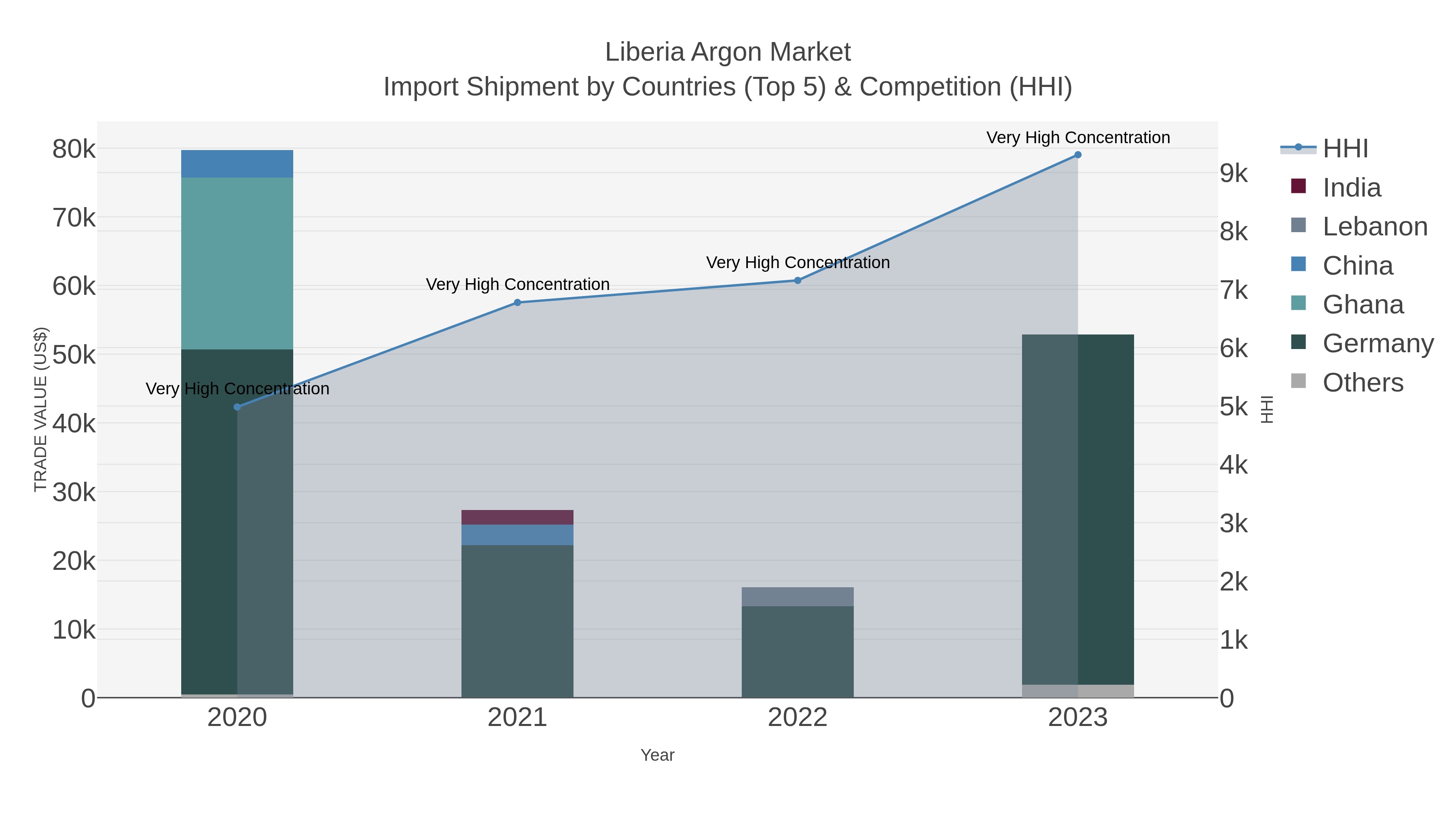Screen dimensions: 1456x819
Task: Click the India maroon legend swatch
Action: coord(1299,186)
